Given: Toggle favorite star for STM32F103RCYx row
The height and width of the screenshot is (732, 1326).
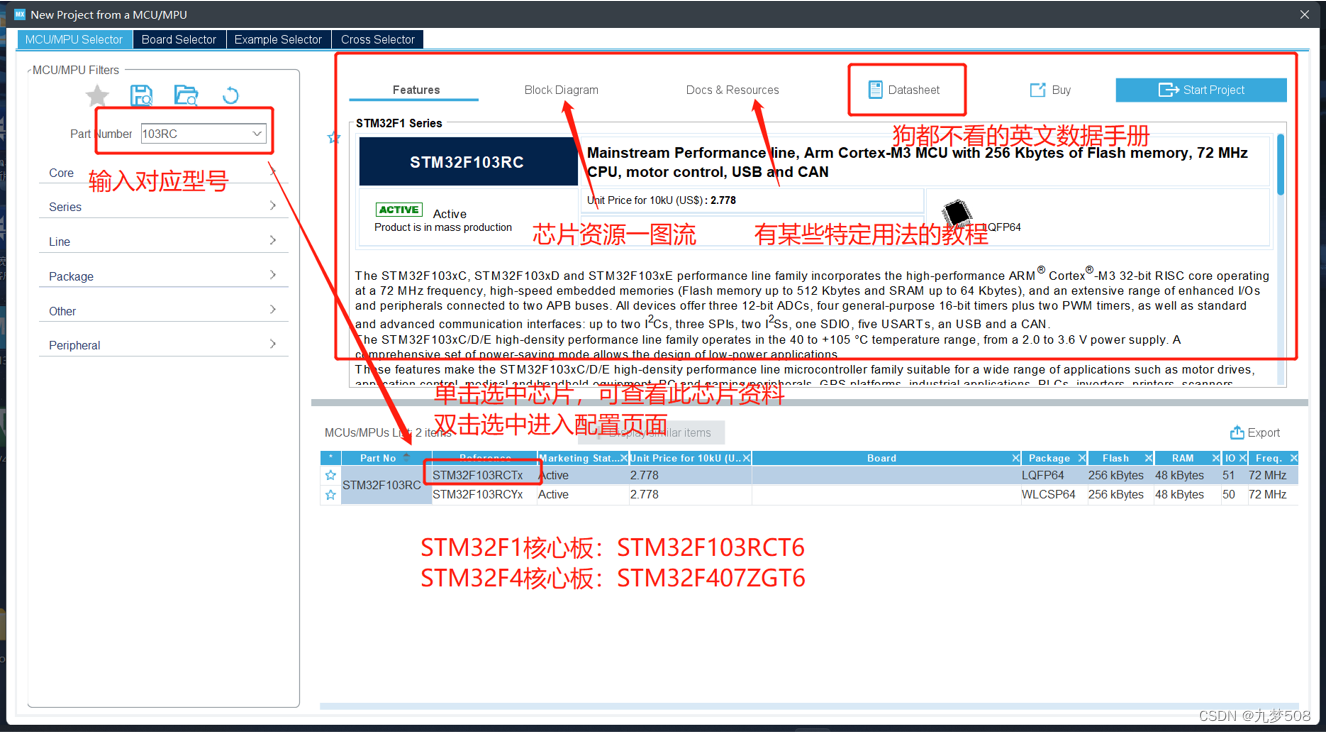Looking at the screenshot, I should (x=330, y=495).
